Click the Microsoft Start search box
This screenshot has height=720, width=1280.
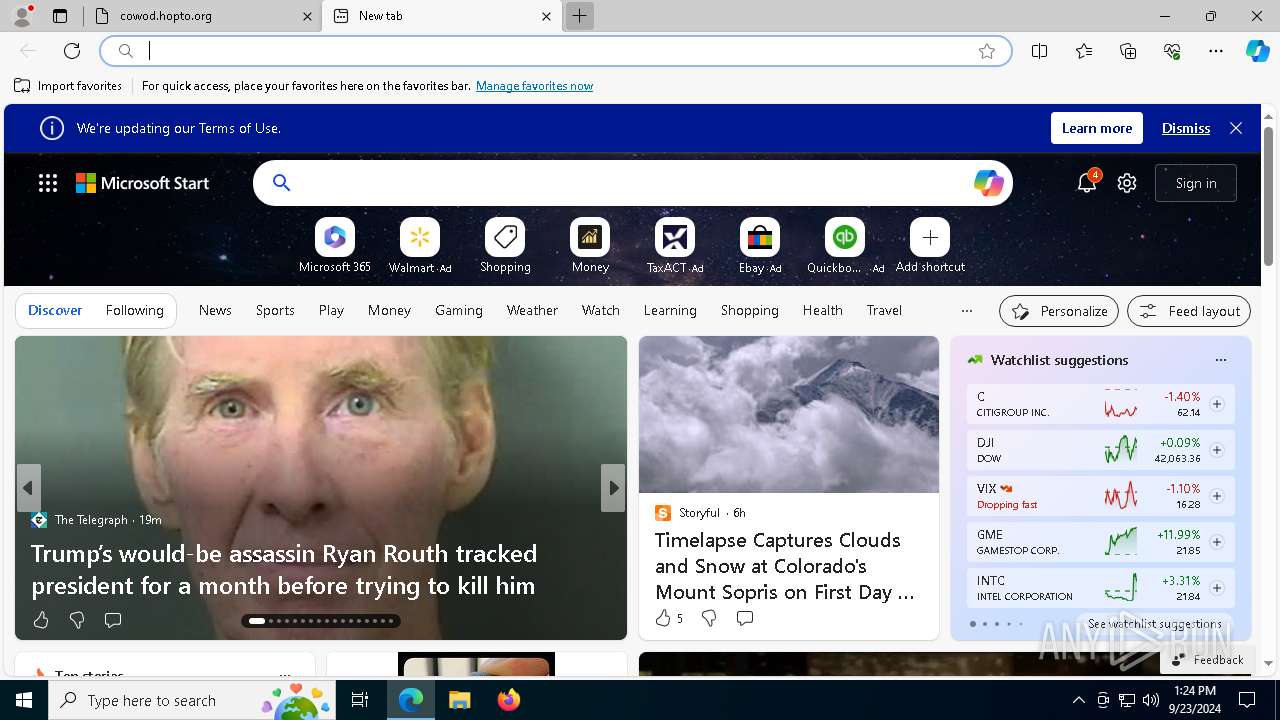coord(632,183)
